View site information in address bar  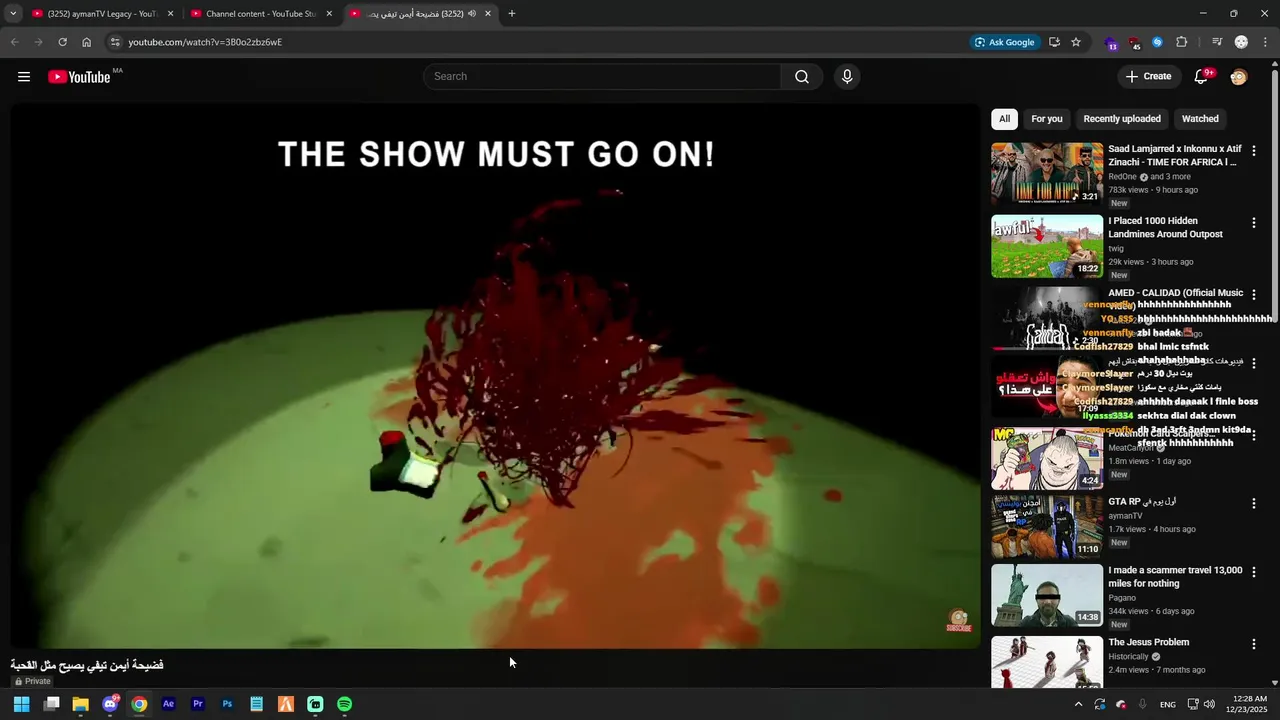115,42
